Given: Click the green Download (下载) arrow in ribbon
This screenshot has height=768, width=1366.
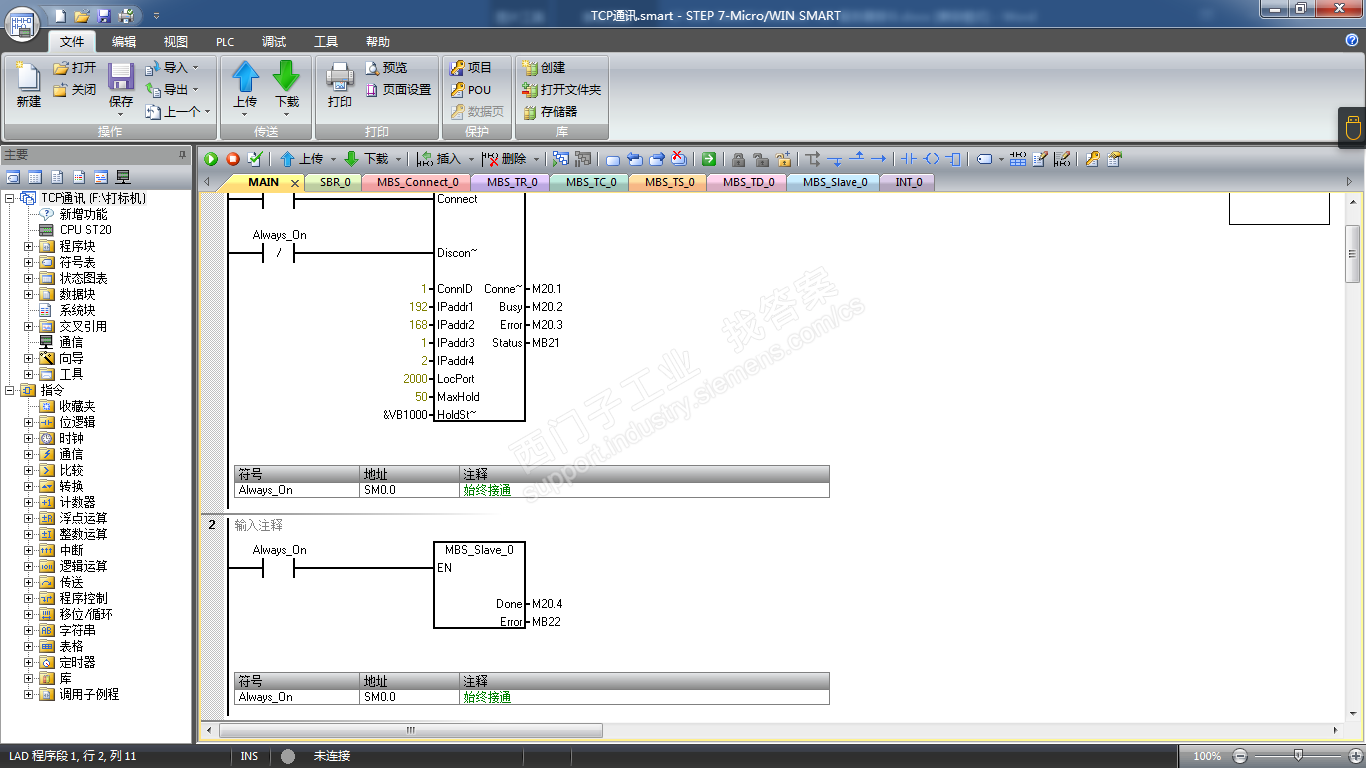Looking at the screenshot, I should tap(287, 77).
